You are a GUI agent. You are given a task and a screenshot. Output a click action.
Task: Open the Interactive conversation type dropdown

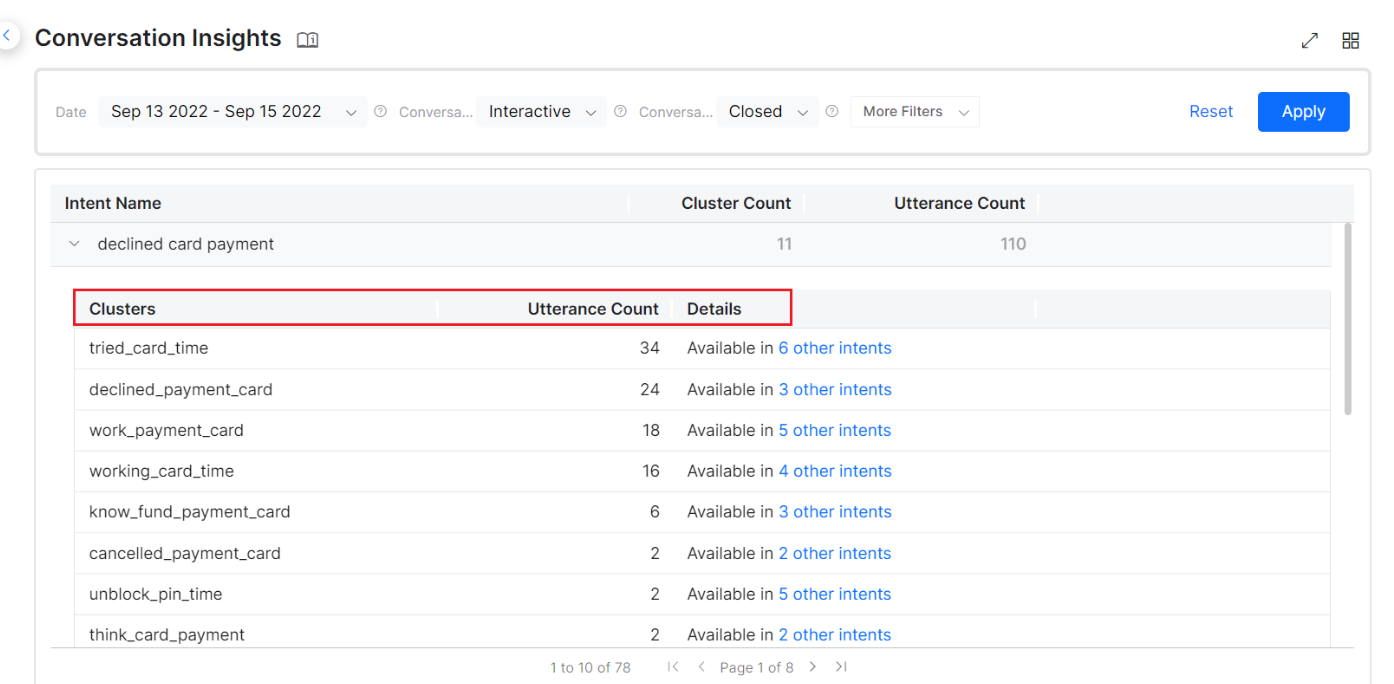click(541, 112)
